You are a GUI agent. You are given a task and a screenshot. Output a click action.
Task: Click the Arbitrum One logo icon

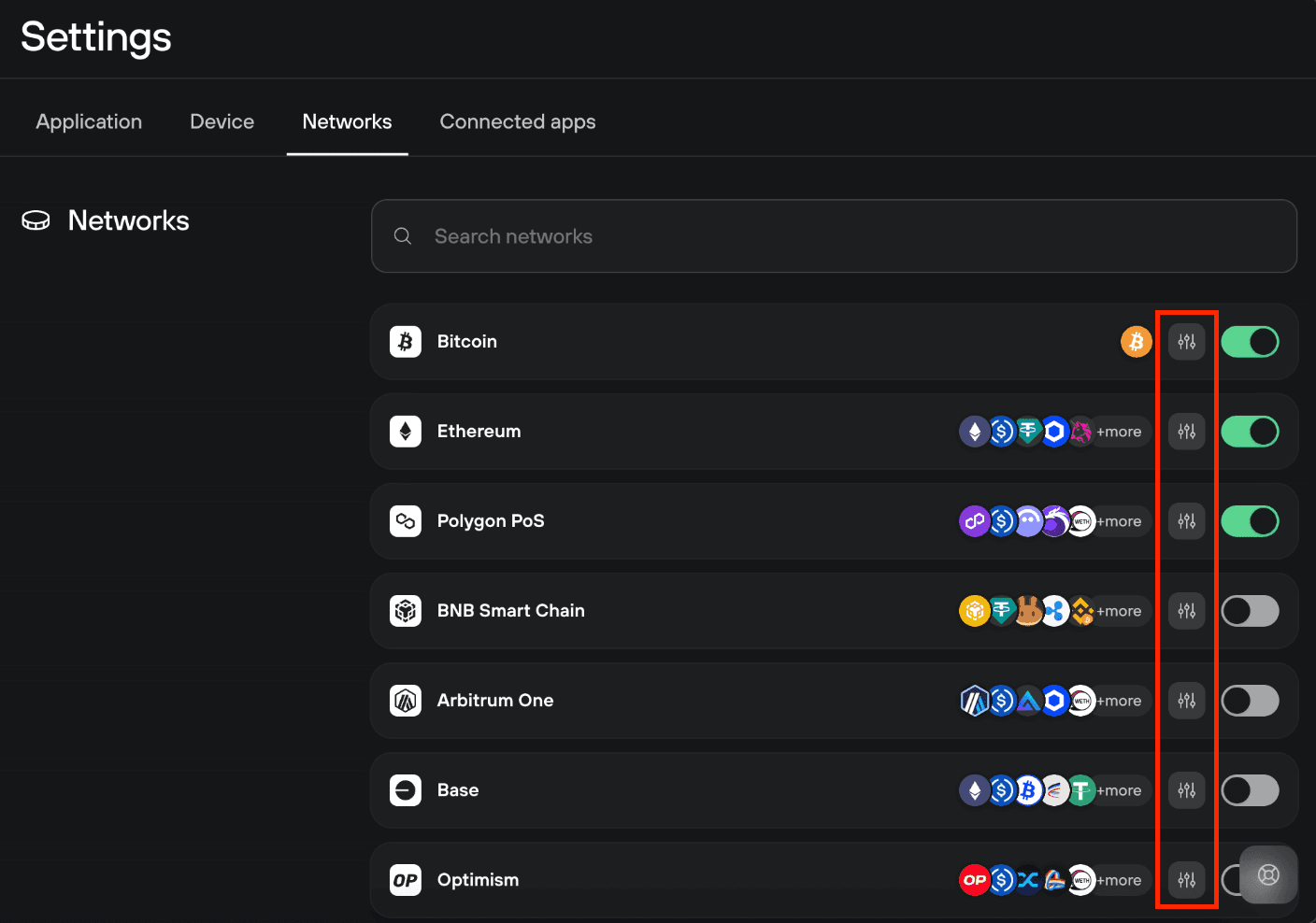(x=406, y=701)
